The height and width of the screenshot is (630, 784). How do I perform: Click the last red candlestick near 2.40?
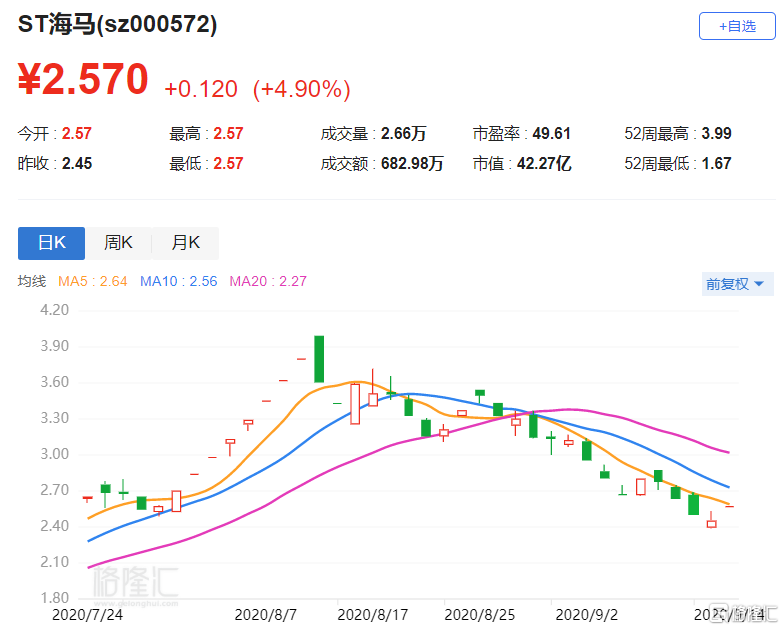pyautogui.click(x=712, y=520)
